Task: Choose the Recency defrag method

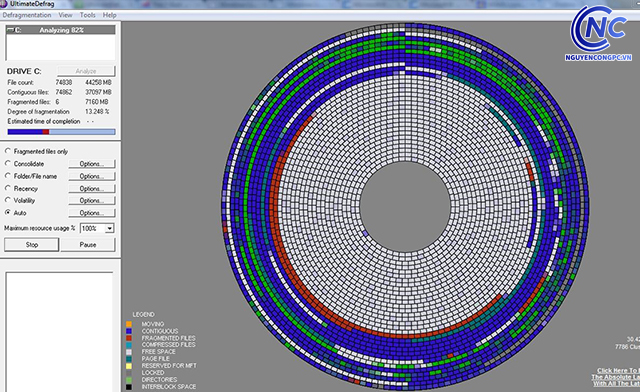Action: coord(8,188)
